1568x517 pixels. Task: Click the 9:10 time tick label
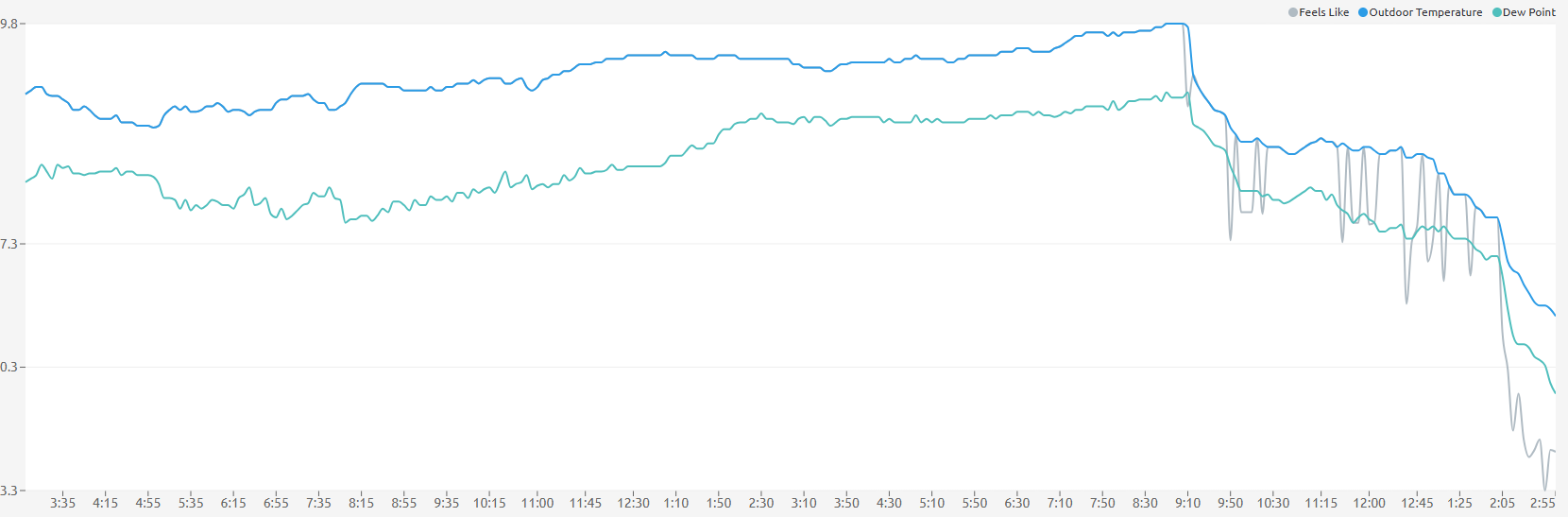coord(1187,503)
